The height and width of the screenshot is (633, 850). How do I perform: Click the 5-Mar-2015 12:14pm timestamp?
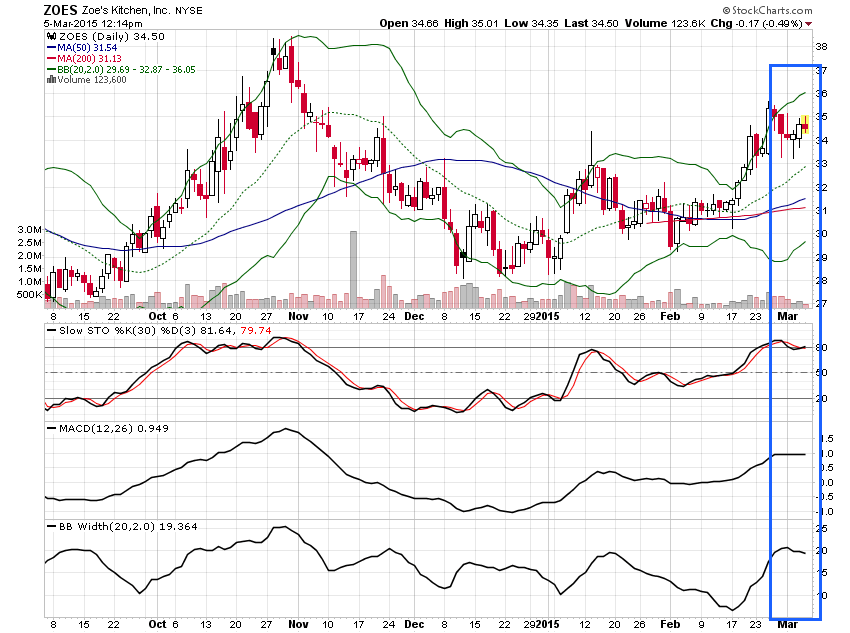click(93, 23)
